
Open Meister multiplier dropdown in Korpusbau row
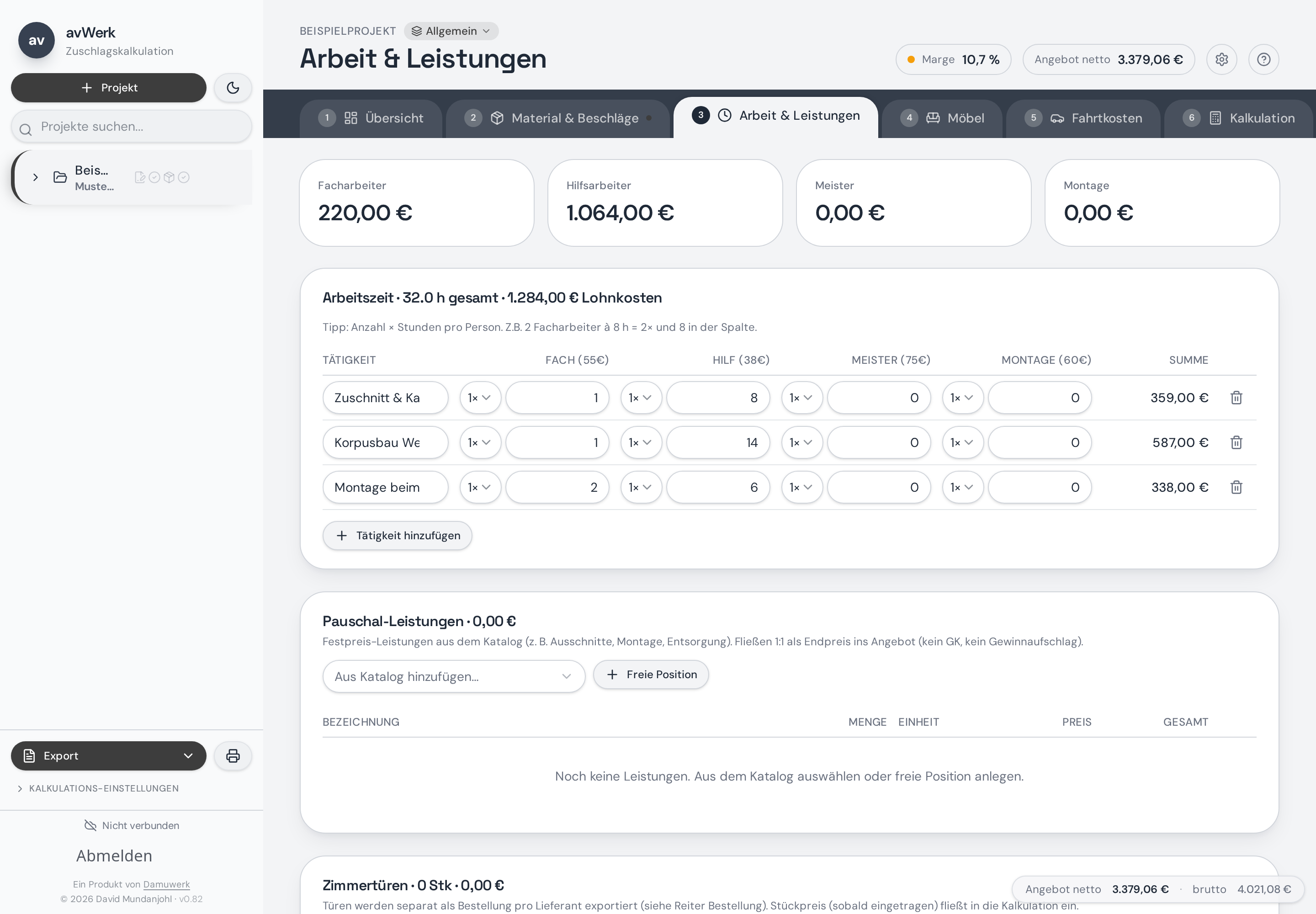tap(802, 442)
